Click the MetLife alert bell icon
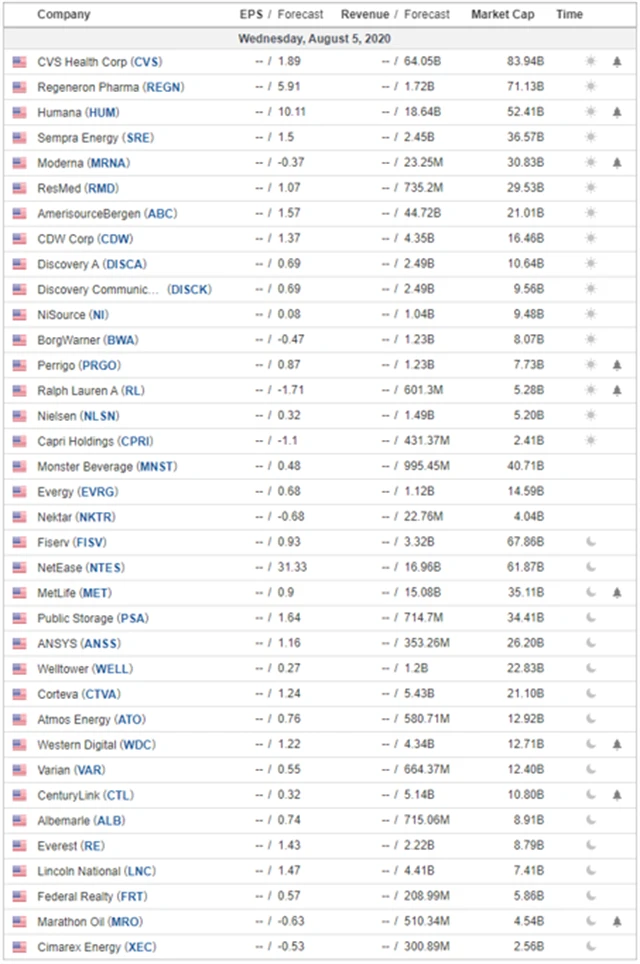Viewport: 640px width, 964px height. coord(617,593)
